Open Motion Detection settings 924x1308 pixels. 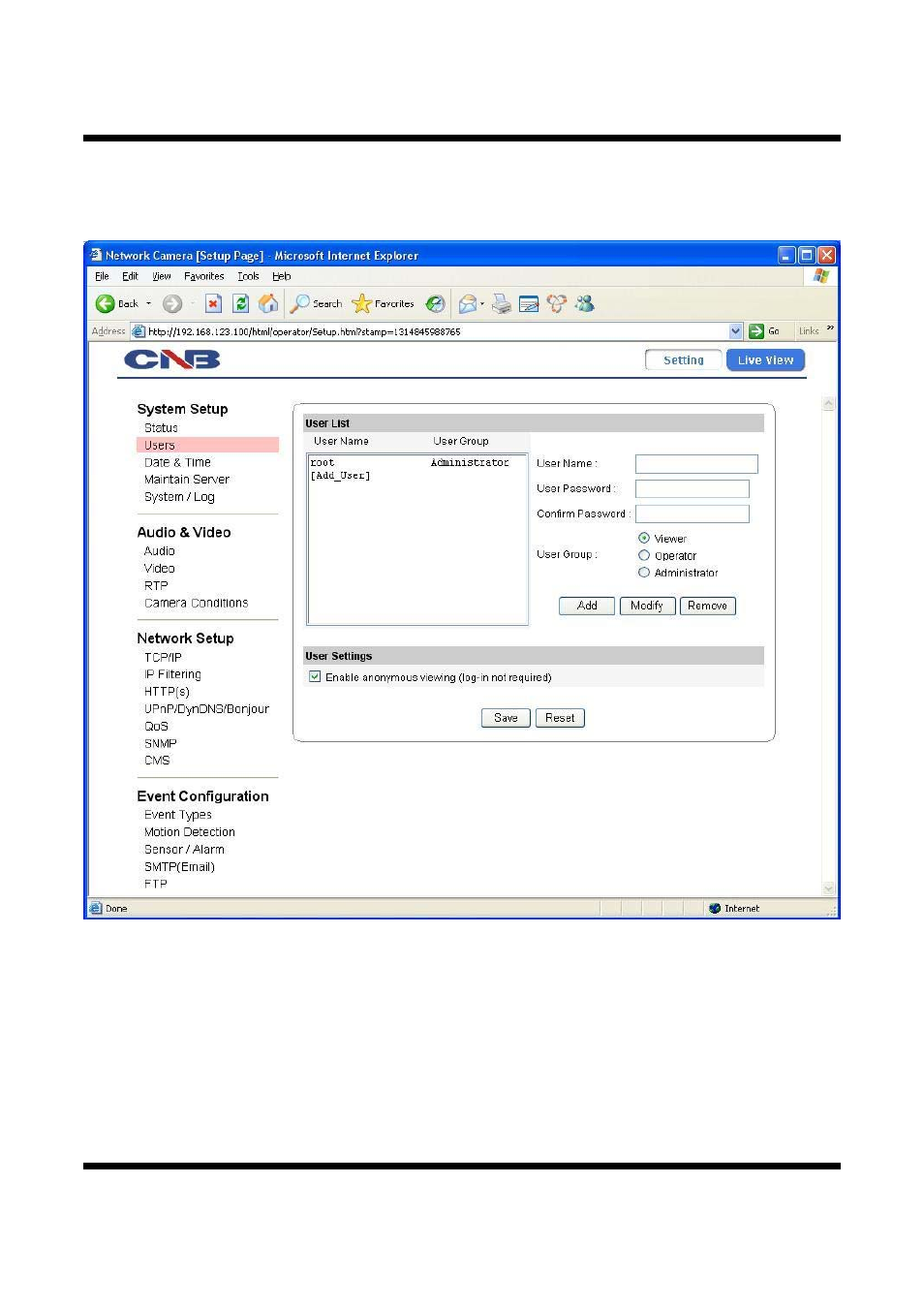pos(190,832)
